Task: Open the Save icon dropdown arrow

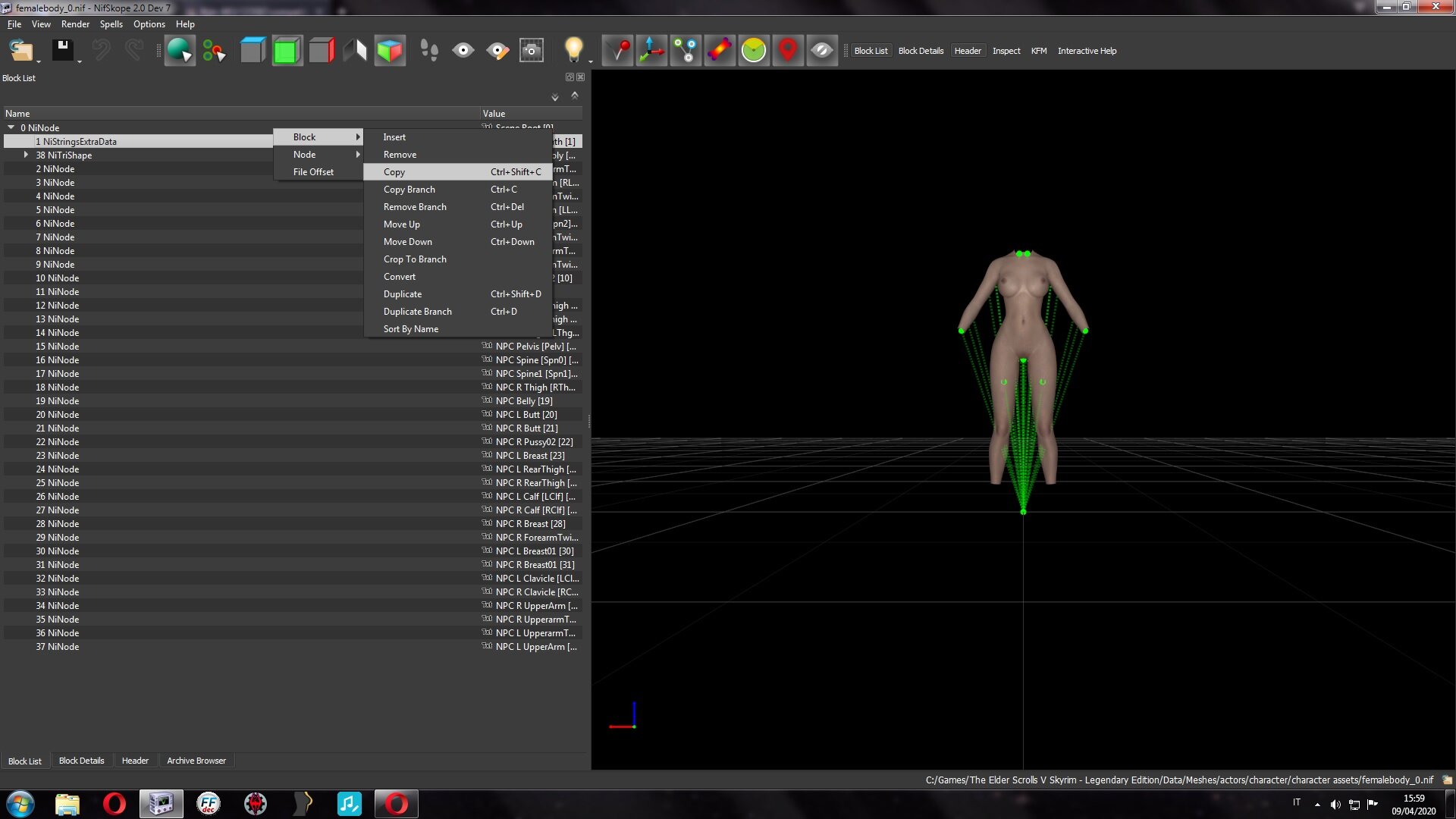Action: tap(80, 61)
